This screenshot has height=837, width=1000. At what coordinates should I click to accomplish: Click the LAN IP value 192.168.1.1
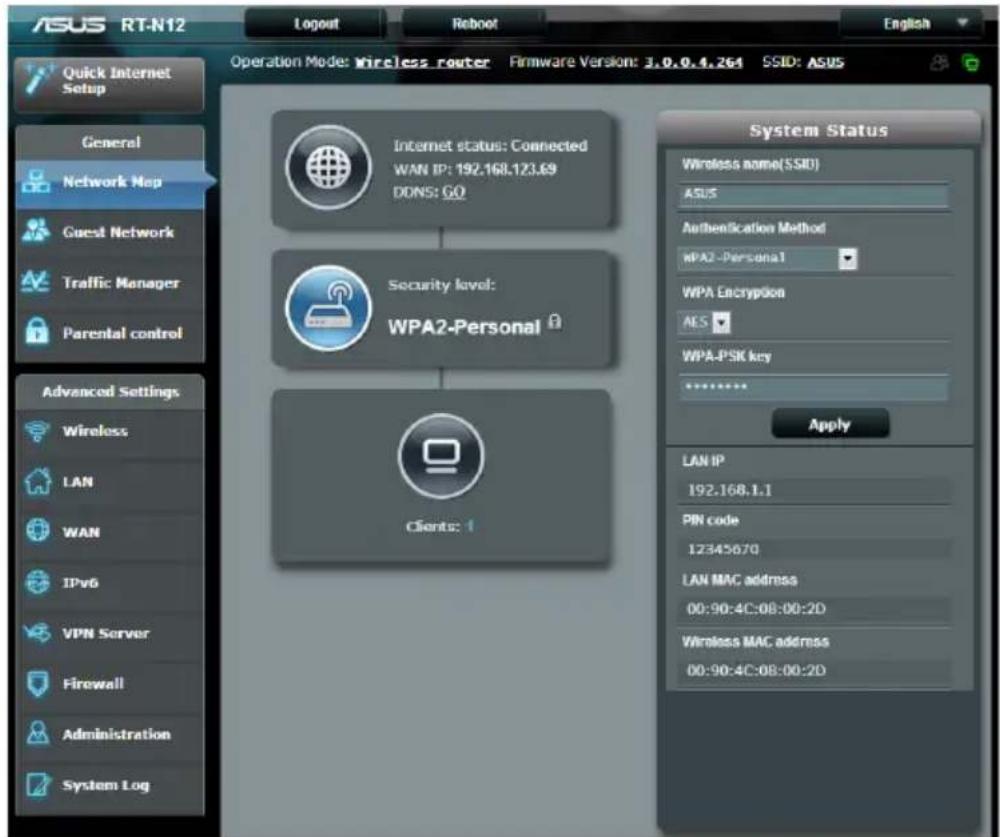coord(730,490)
